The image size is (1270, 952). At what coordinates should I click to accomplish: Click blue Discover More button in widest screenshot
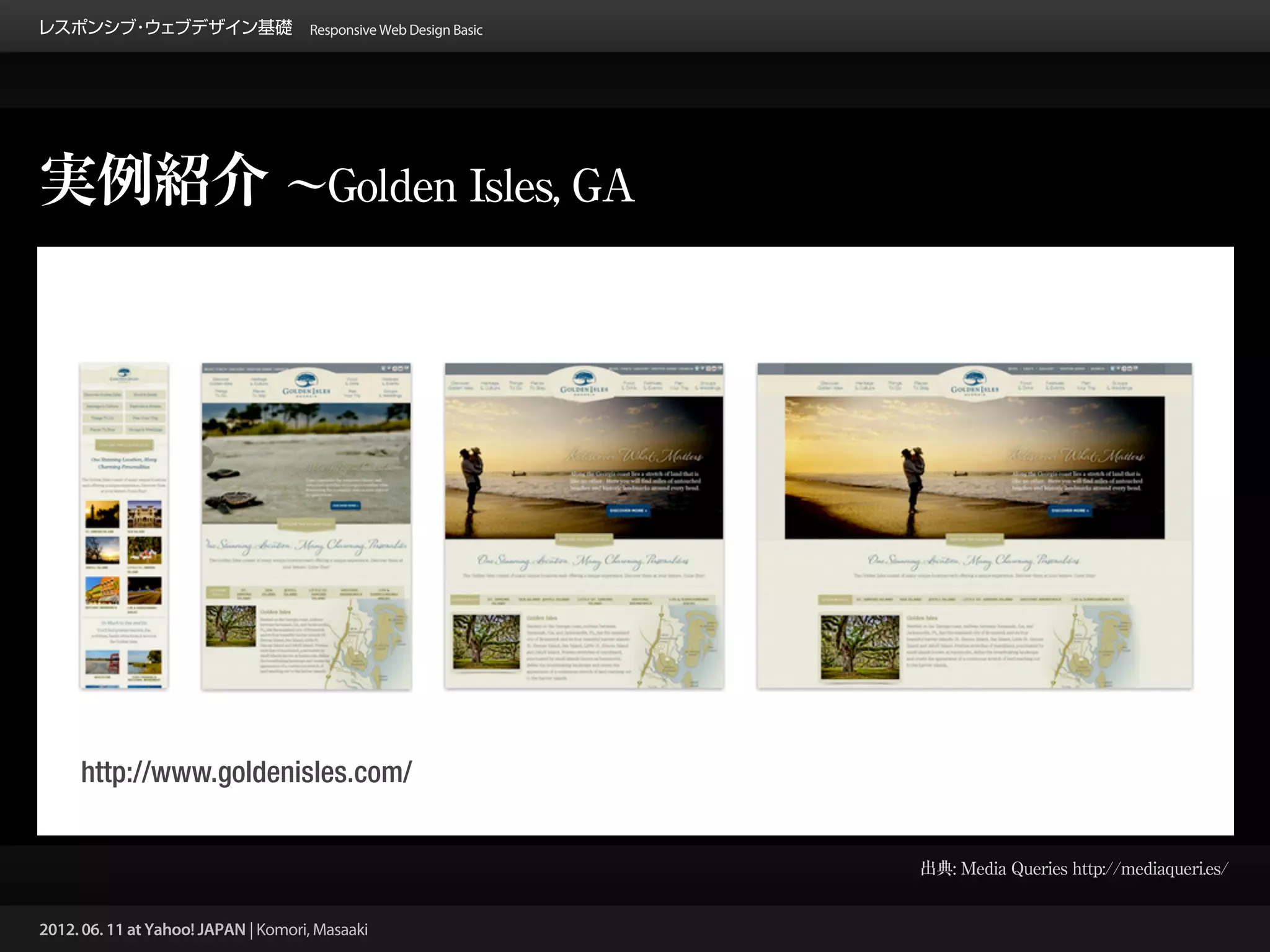coord(1069,511)
